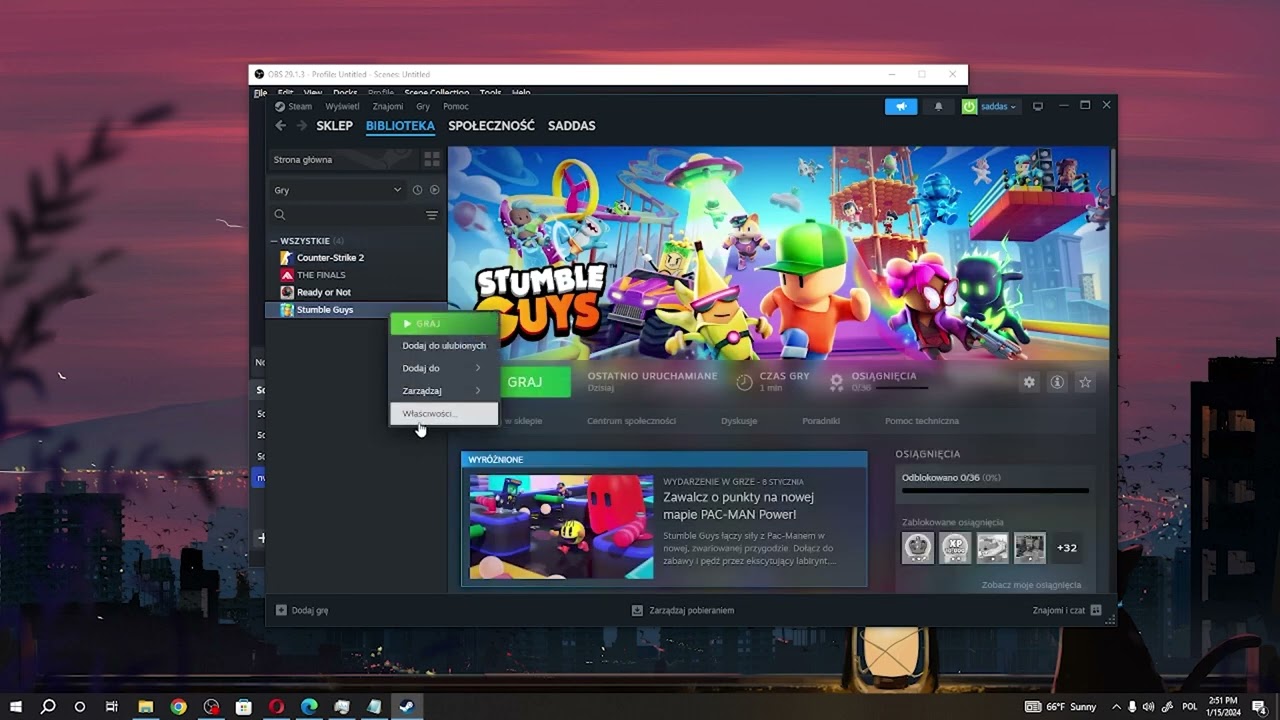The height and width of the screenshot is (720, 1280).
Task: Open Windows taskbar search
Action: (x=48, y=706)
